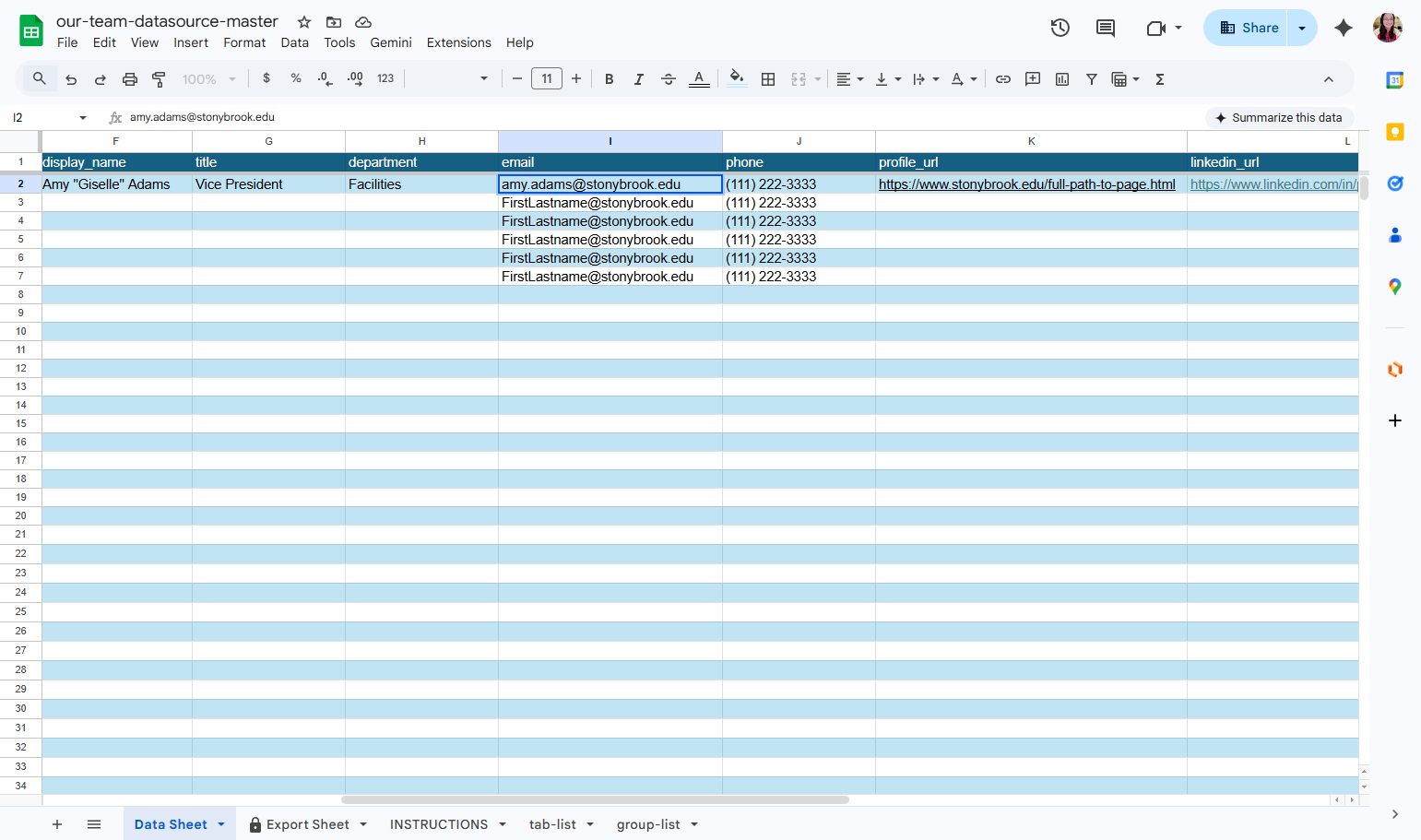Click the undo arrow icon
The height and width of the screenshot is (840, 1421).
71,79
